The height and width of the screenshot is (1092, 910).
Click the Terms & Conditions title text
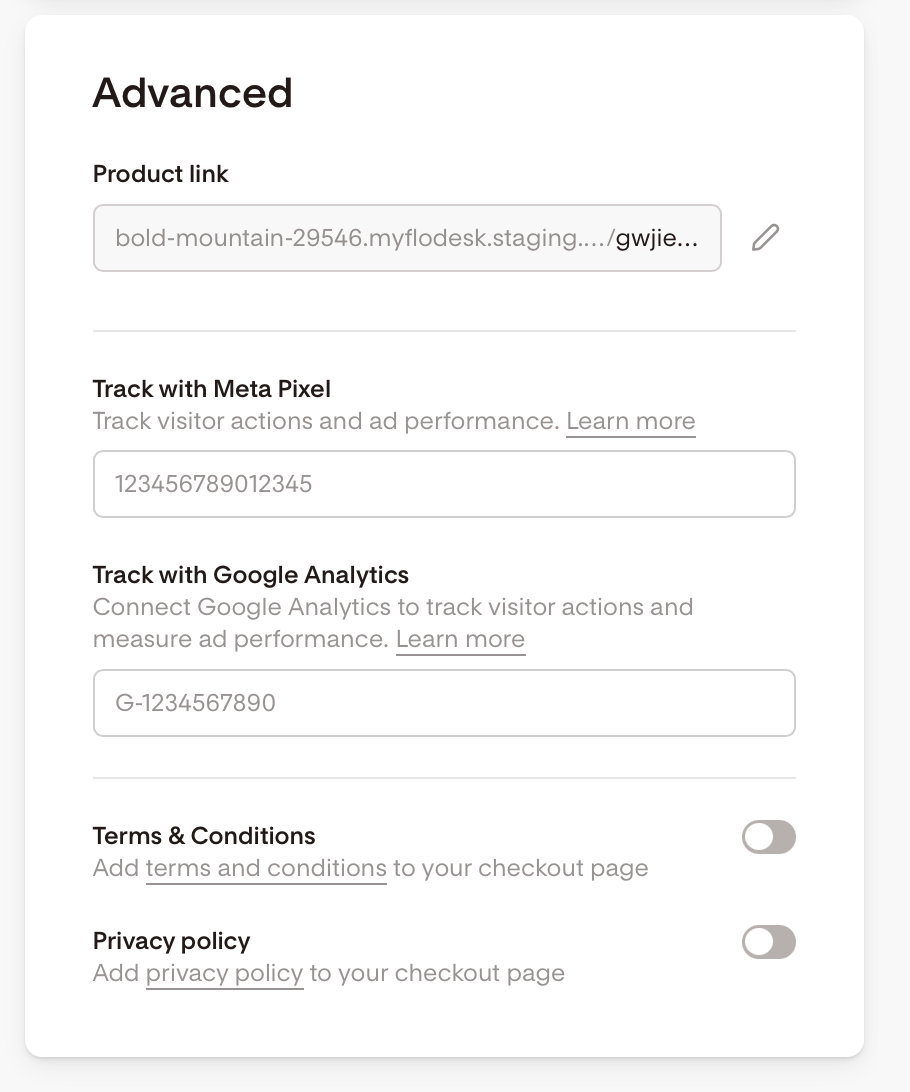pos(204,836)
